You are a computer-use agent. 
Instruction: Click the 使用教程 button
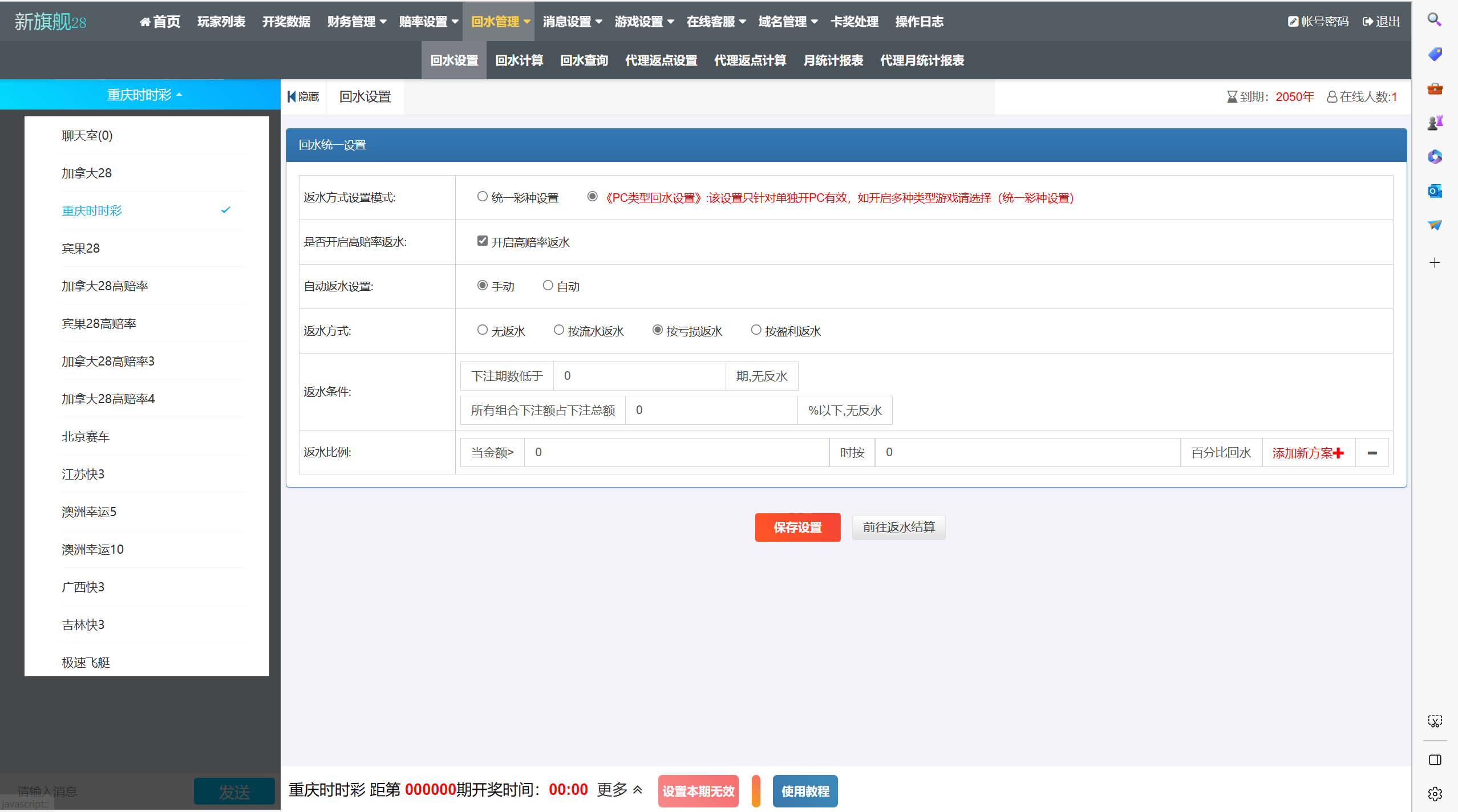click(x=805, y=791)
